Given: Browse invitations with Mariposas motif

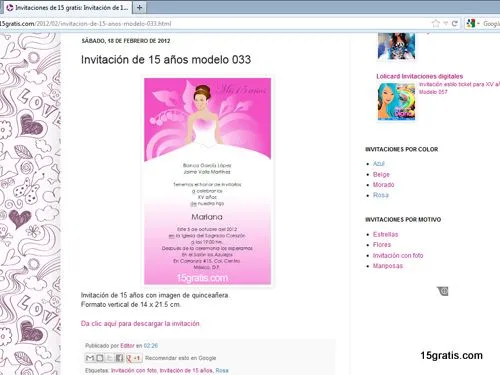Looking at the screenshot, I should click(x=388, y=266).
